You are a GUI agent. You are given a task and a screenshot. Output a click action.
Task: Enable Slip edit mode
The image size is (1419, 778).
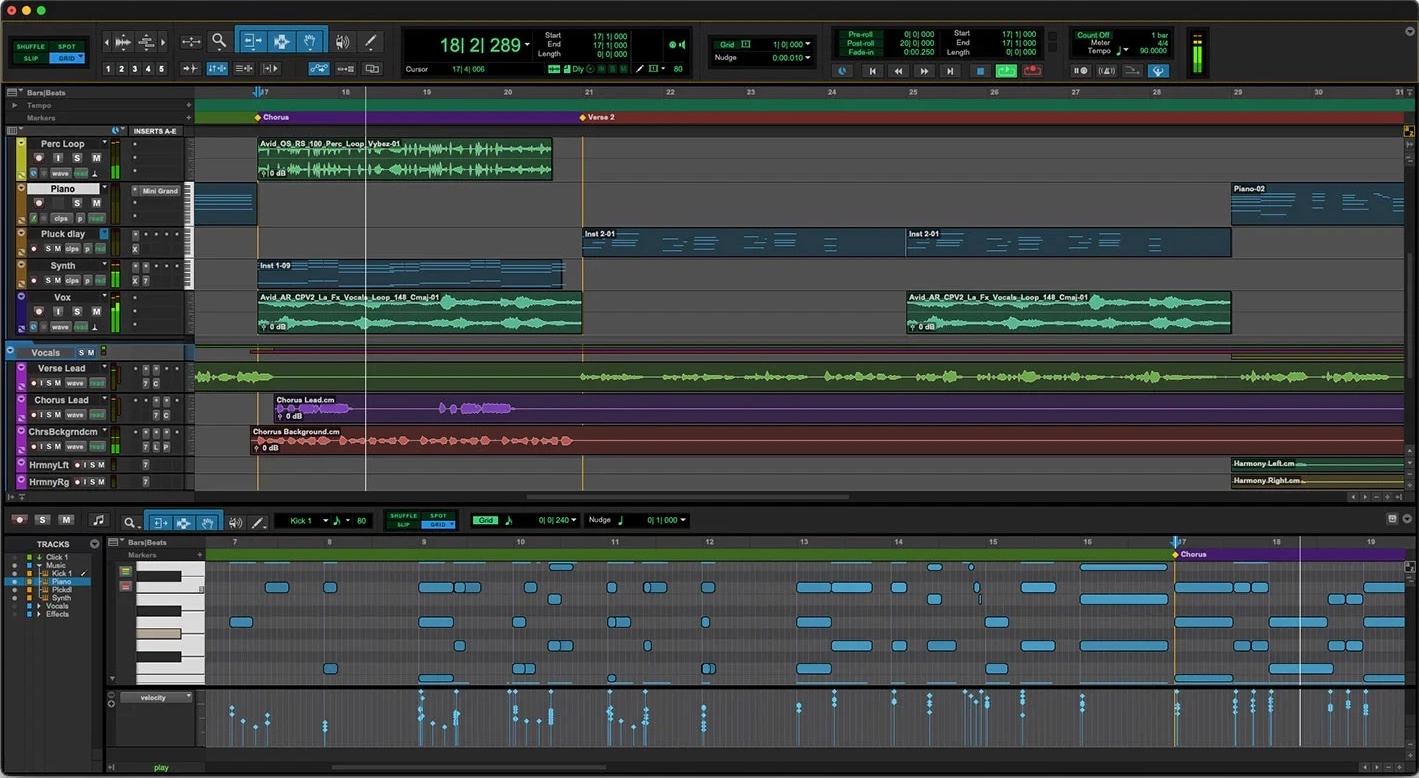click(31, 58)
